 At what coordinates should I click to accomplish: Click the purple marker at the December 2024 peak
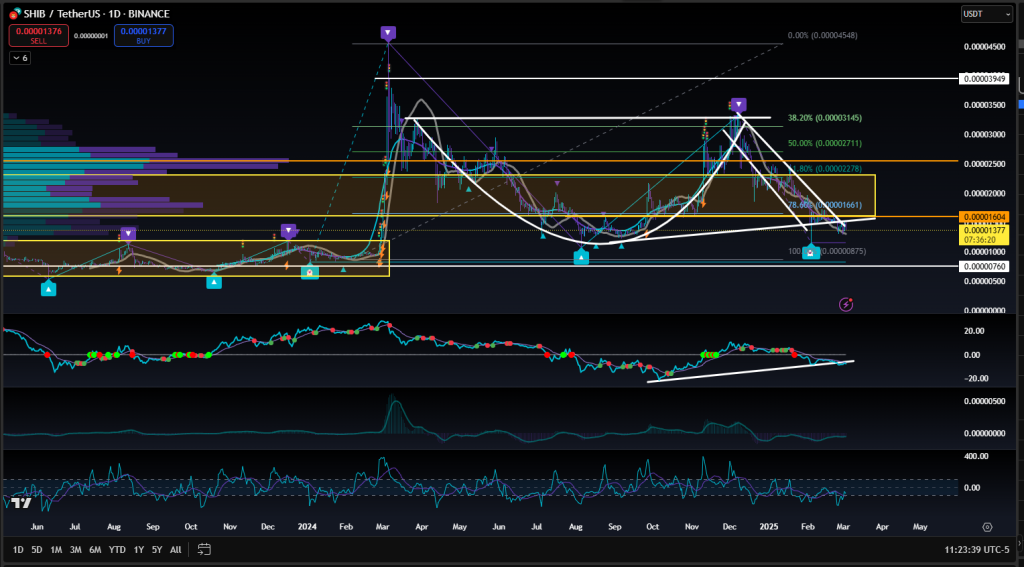pos(739,105)
